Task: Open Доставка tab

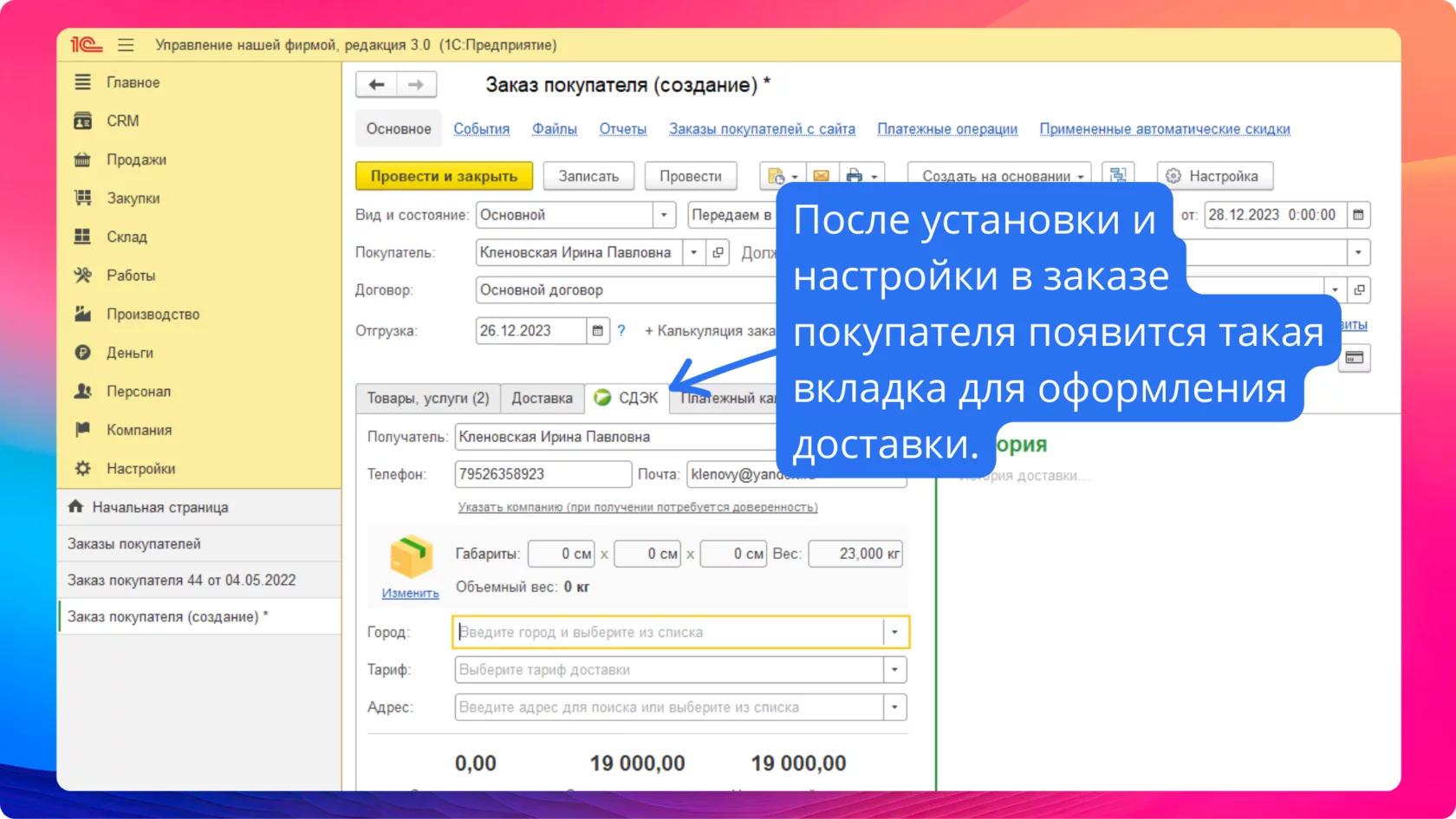Action: pos(542,398)
